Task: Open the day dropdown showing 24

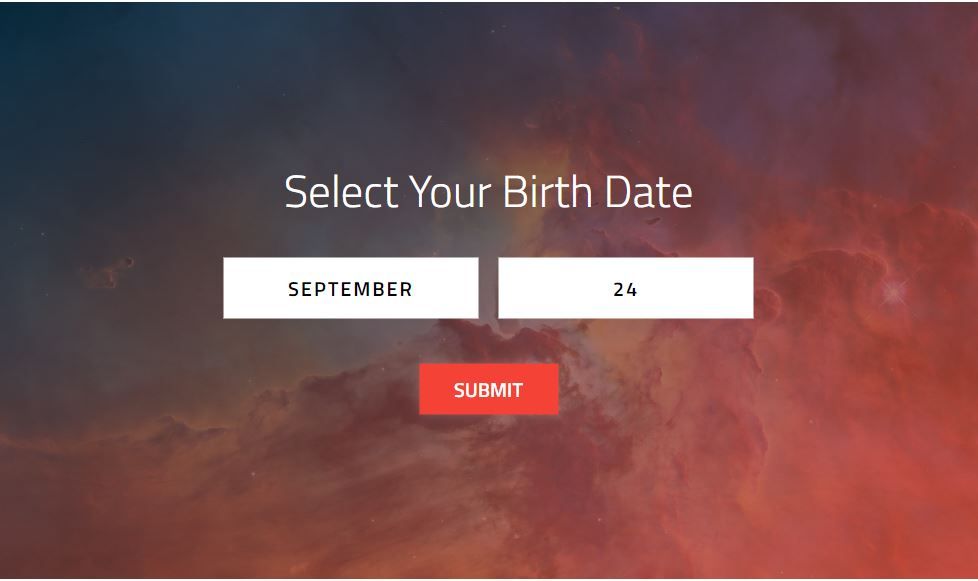Action: (x=625, y=288)
